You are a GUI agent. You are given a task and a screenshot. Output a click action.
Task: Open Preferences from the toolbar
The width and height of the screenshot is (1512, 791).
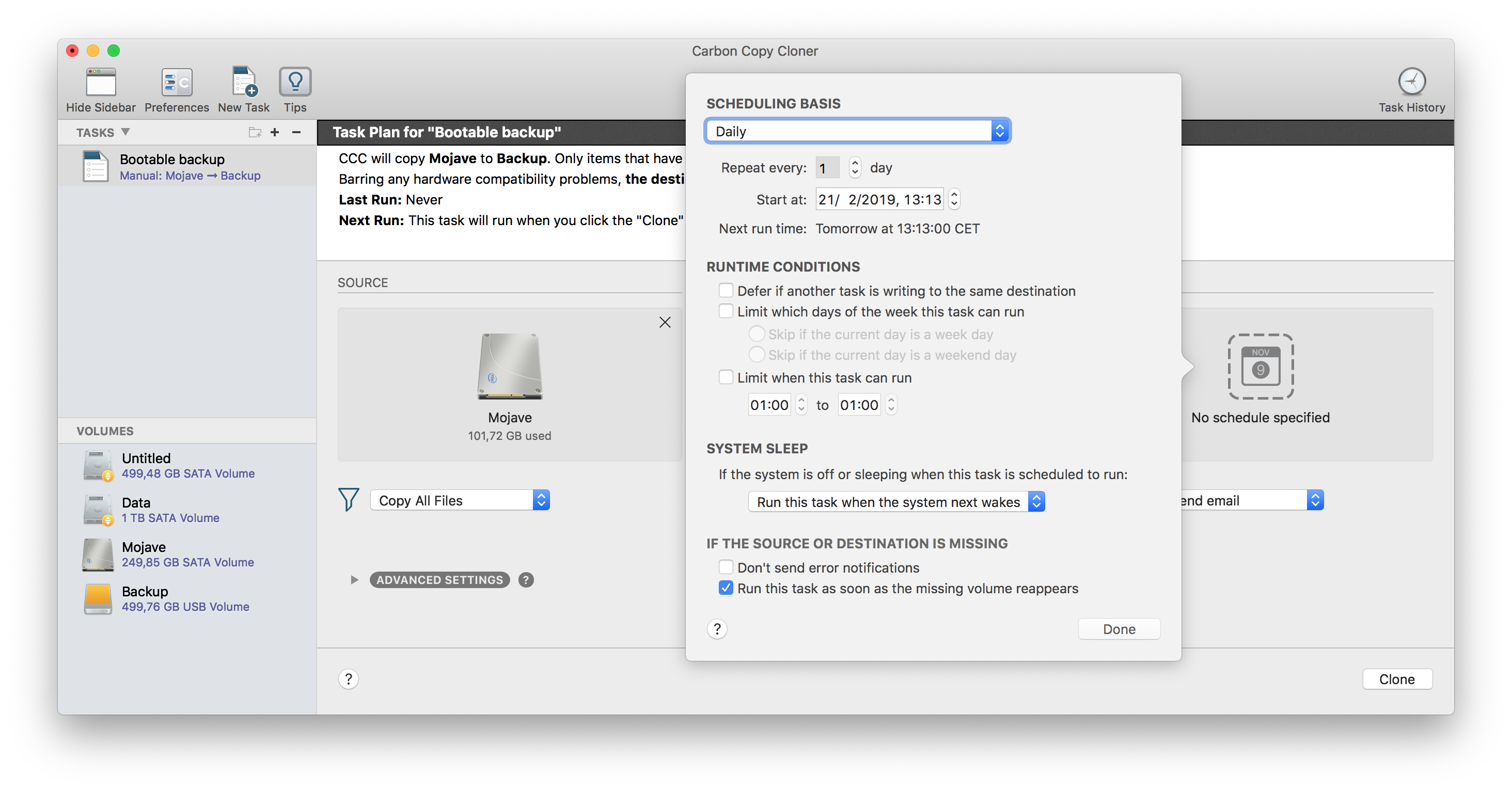pyautogui.click(x=177, y=83)
